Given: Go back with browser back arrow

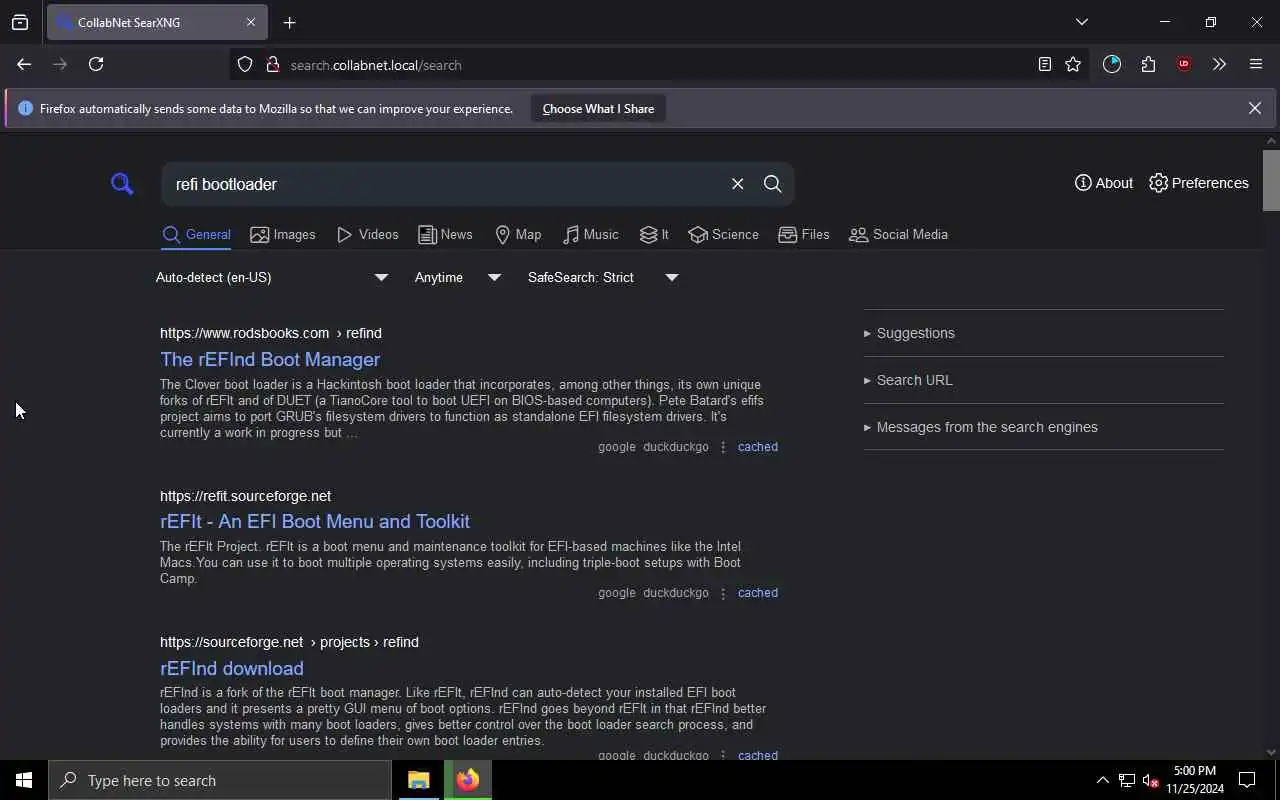Looking at the screenshot, I should tap(24, 64).
